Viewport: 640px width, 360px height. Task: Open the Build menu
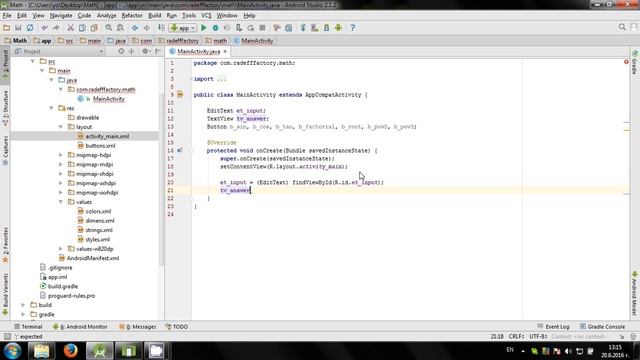155,16
